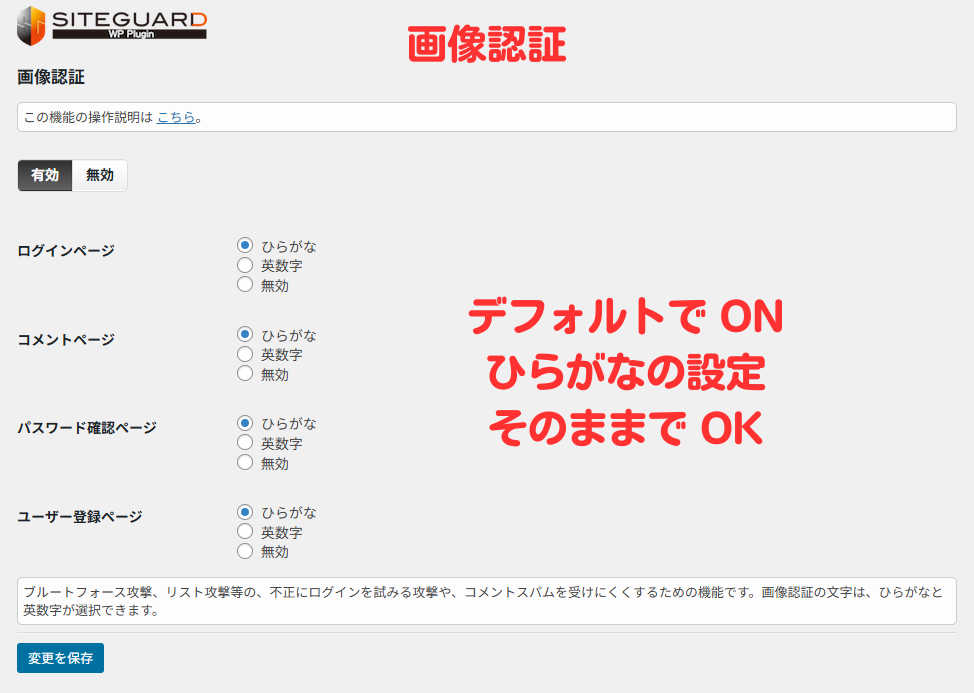974x693 pixels.
Task: Select 英数字 for the ユーザー登録ページ
Action: 244,531
